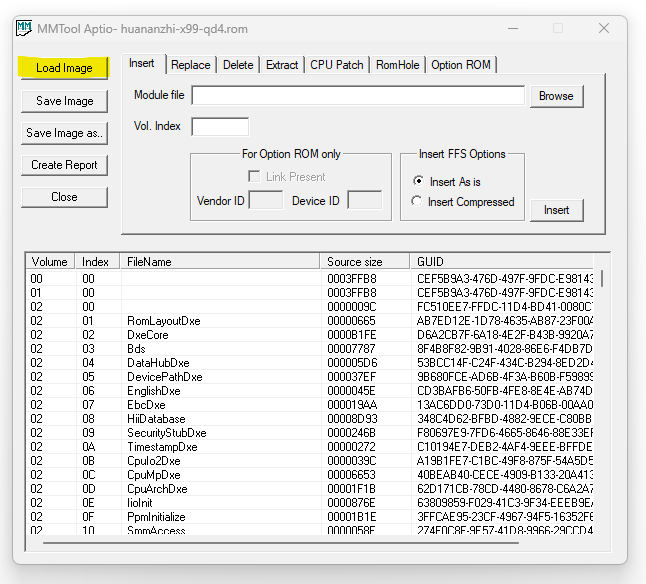The width and height of the screenshot is (646, 584).
Task: Click the FileName column header
Action: [x=220, y=262]
